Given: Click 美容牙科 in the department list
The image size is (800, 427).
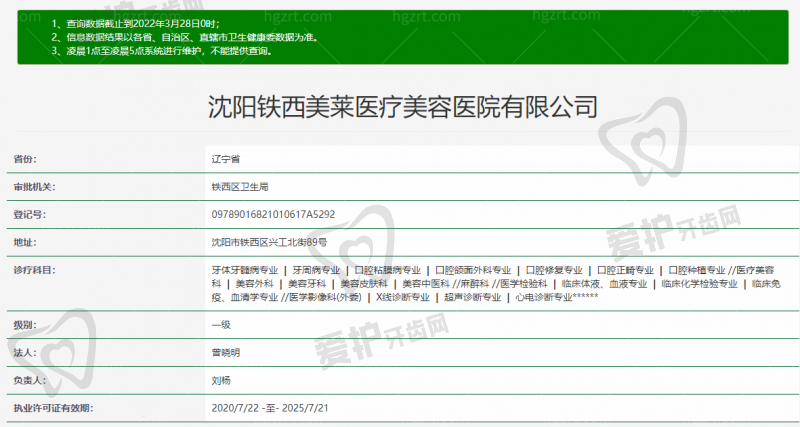Looking at the screenshot, I should (x=307, y=284).
